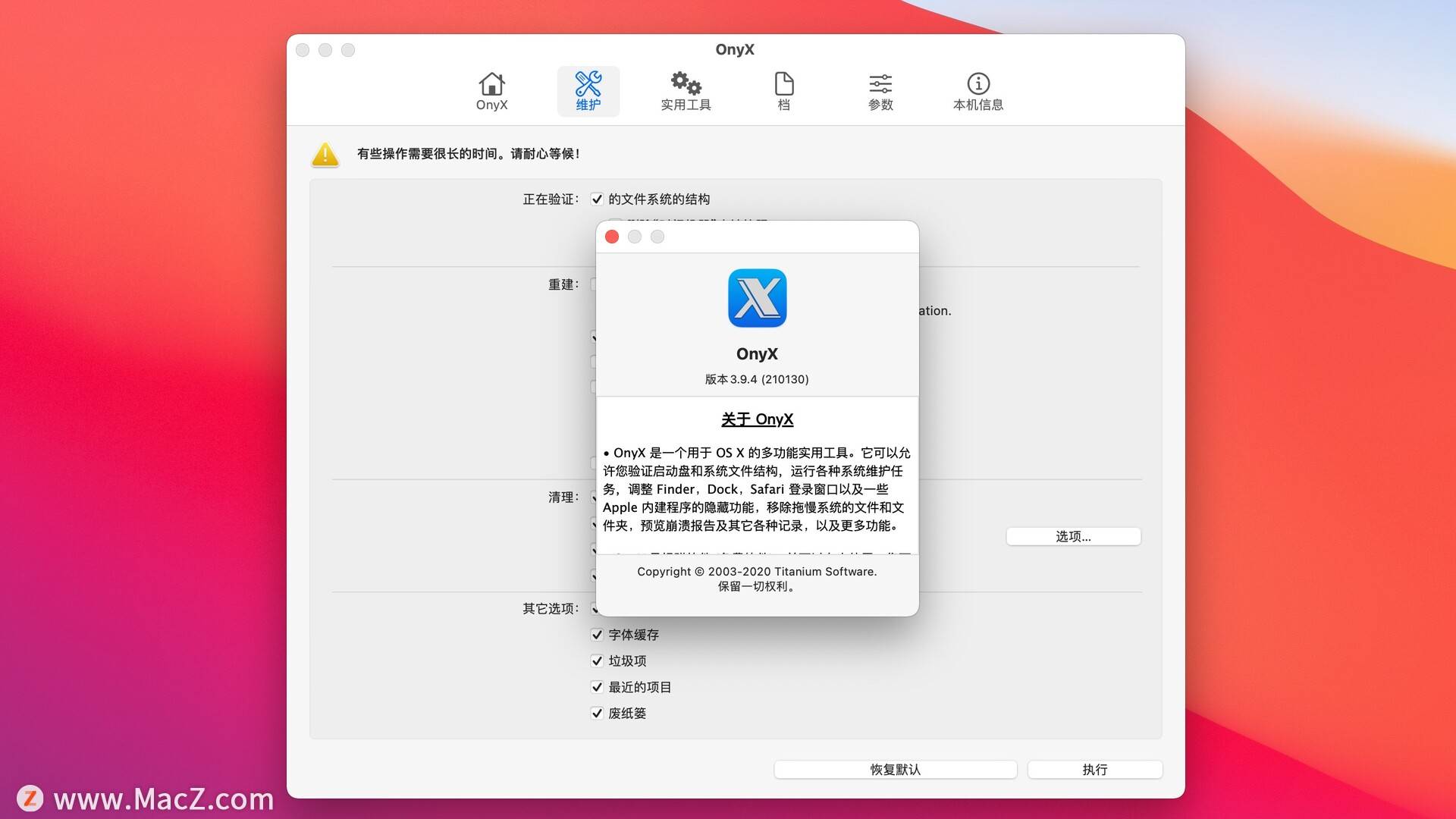The image size is (1456, 819).
Task: Click the OnyX app logo icon in dialog
Action: (x=756, y=298)
